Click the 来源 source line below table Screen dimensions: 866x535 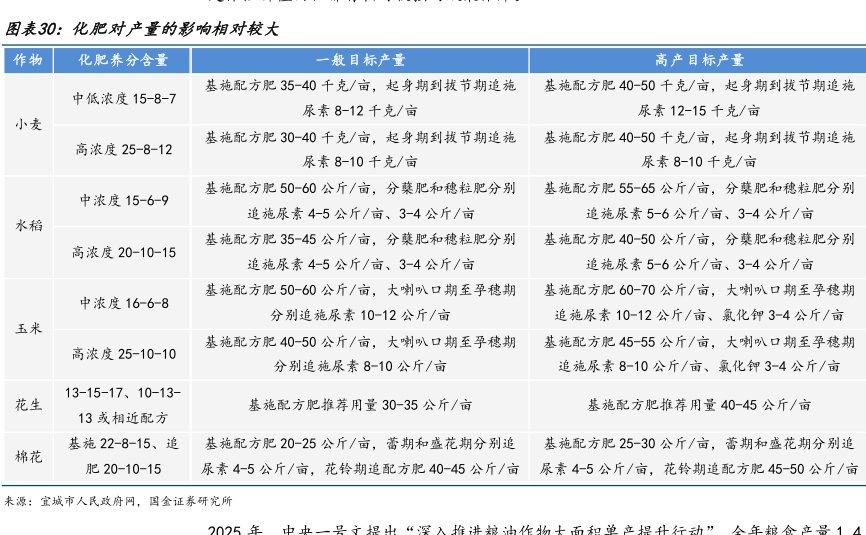(118, 500)
